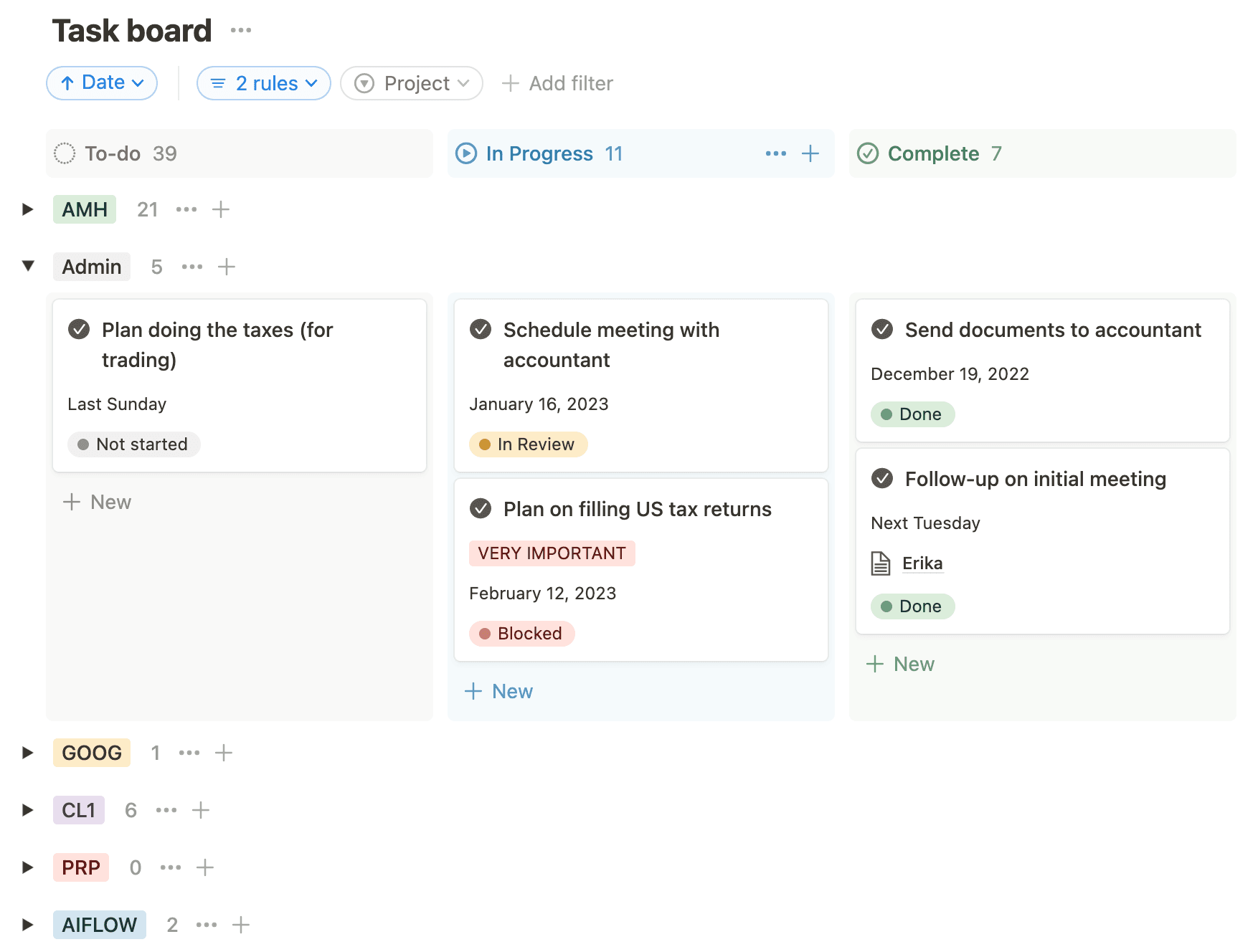Click the GOOG group tag
Viewport: 1258px width, 952px height.
pos(92,753)
